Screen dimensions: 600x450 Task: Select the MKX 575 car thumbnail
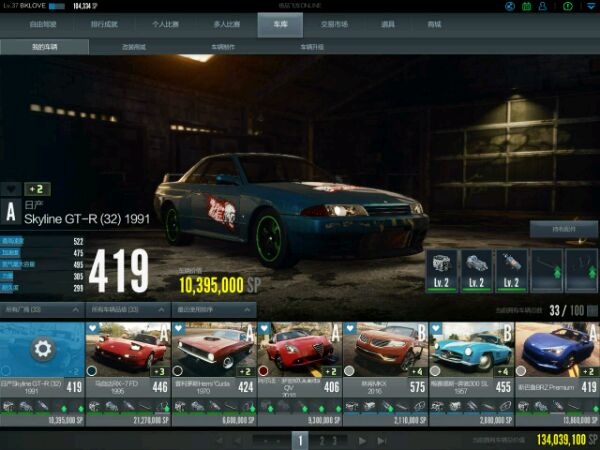coord(386,350)
